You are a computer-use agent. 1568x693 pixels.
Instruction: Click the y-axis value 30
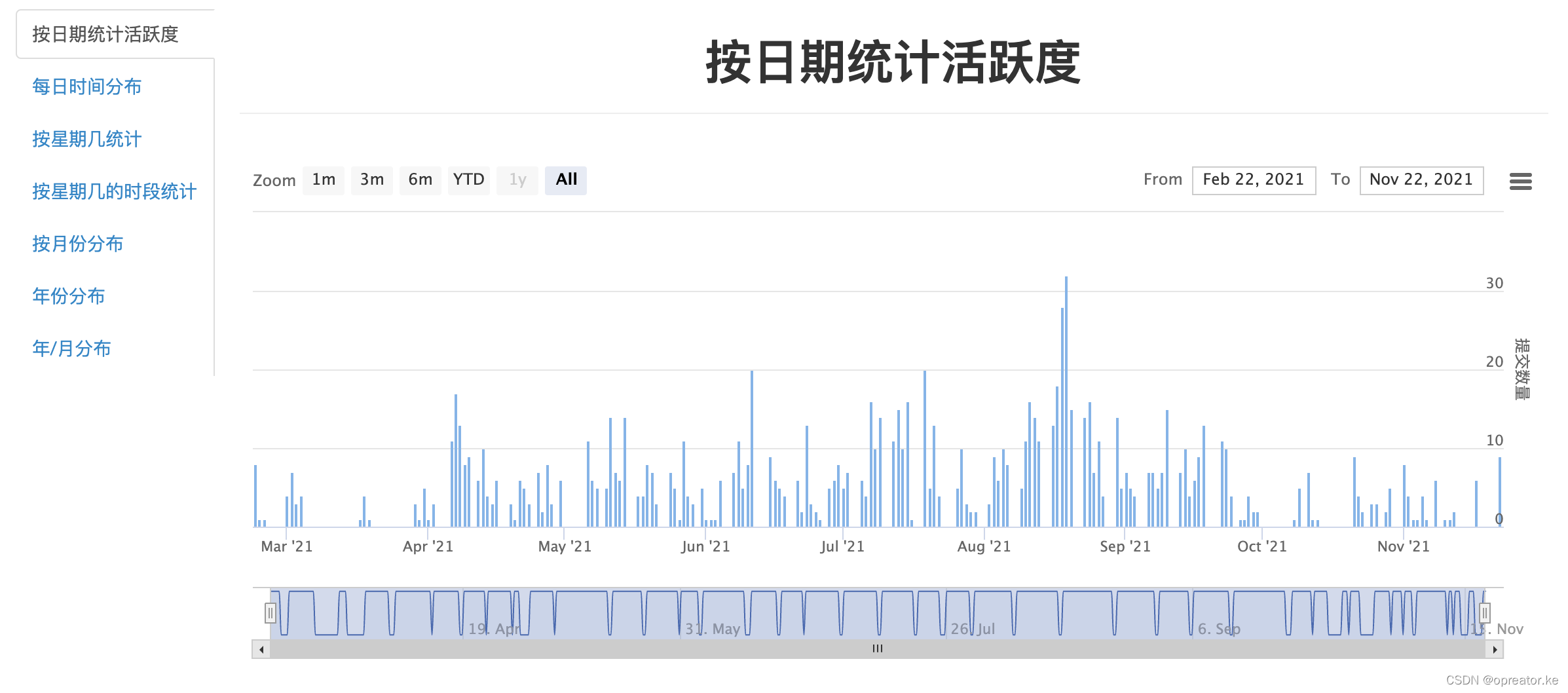(1494, 283)
